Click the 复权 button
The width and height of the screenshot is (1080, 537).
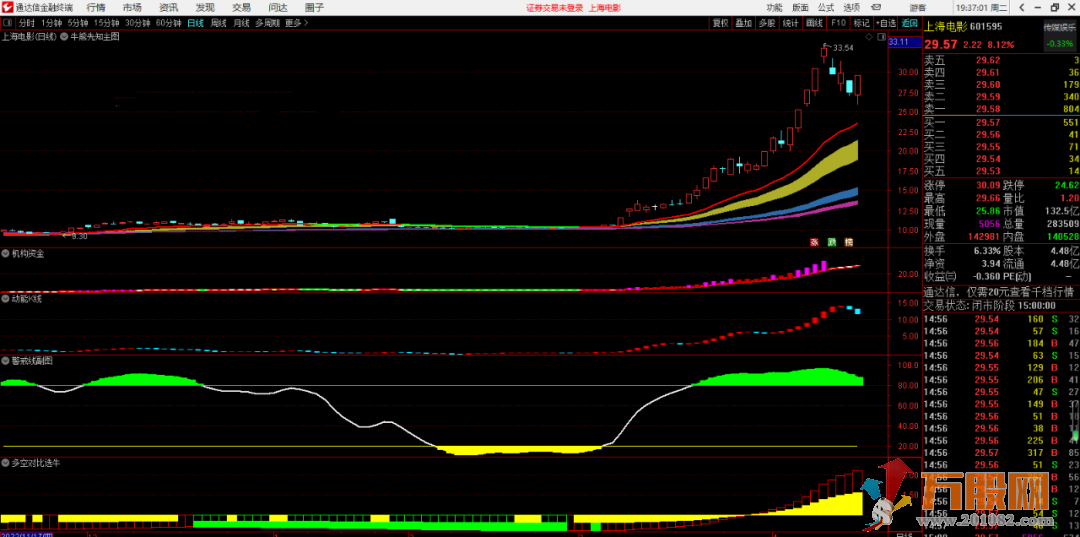point(720,23)
